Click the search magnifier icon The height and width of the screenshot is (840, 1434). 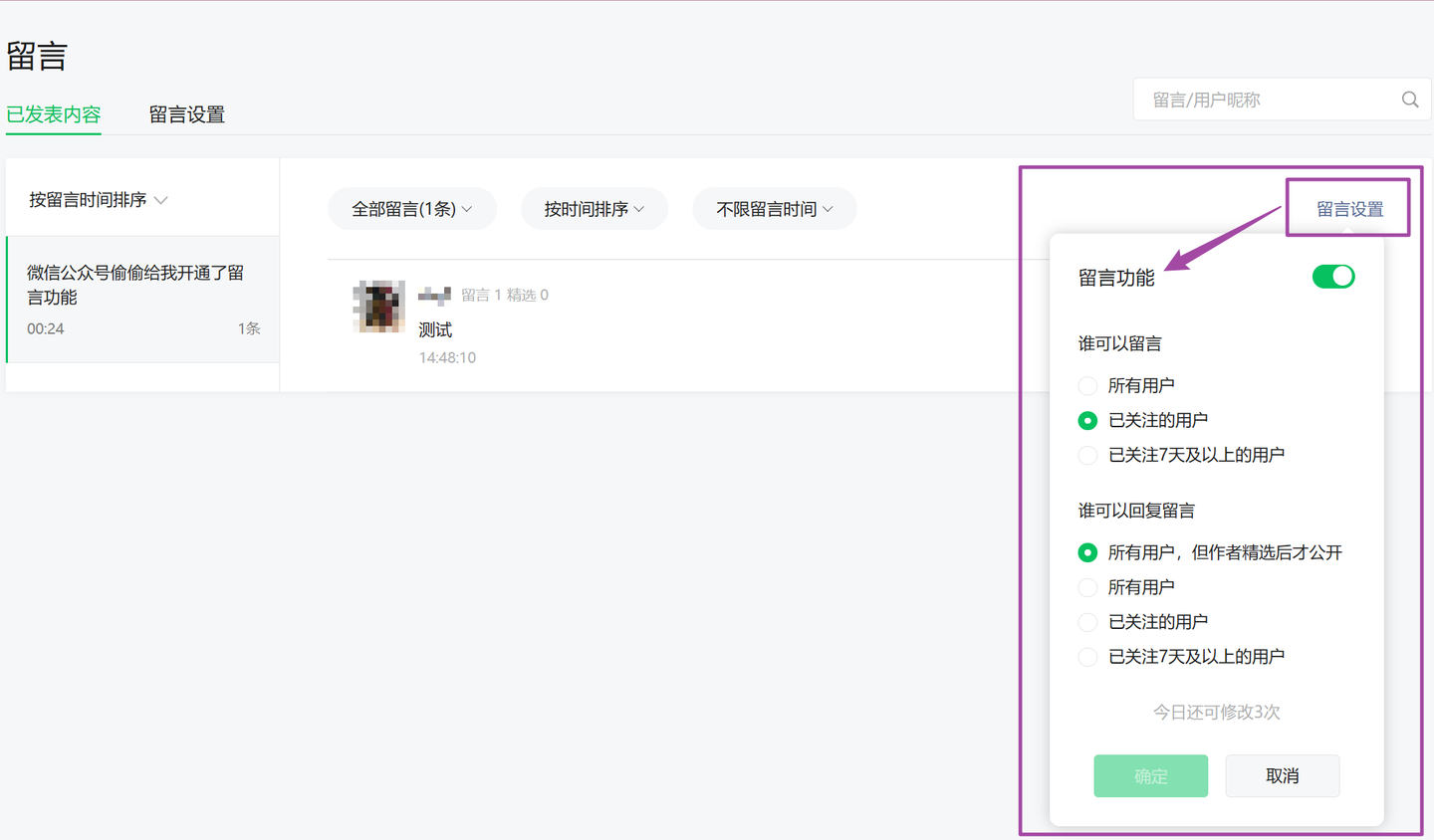[1409, 100]
